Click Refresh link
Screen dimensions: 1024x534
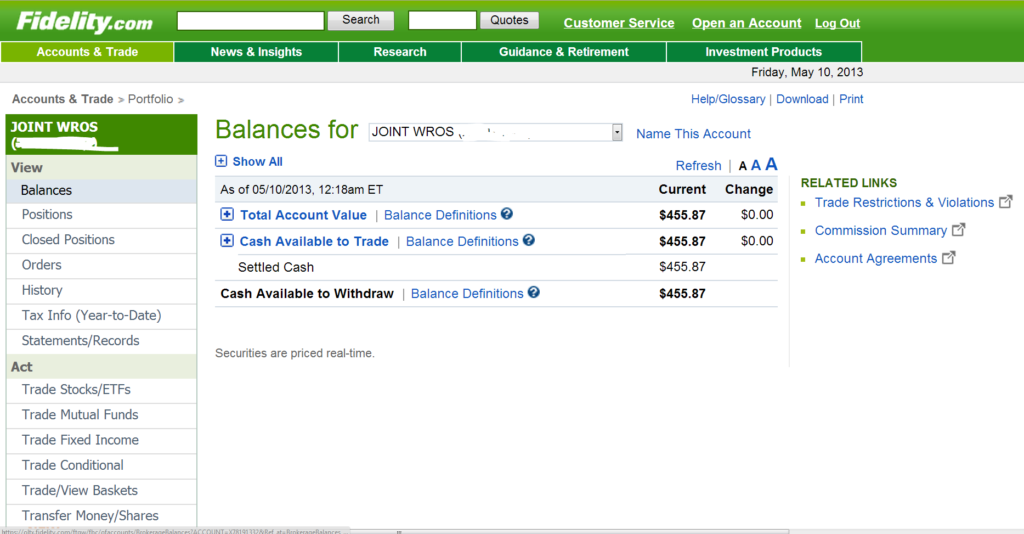coord(698,166)
